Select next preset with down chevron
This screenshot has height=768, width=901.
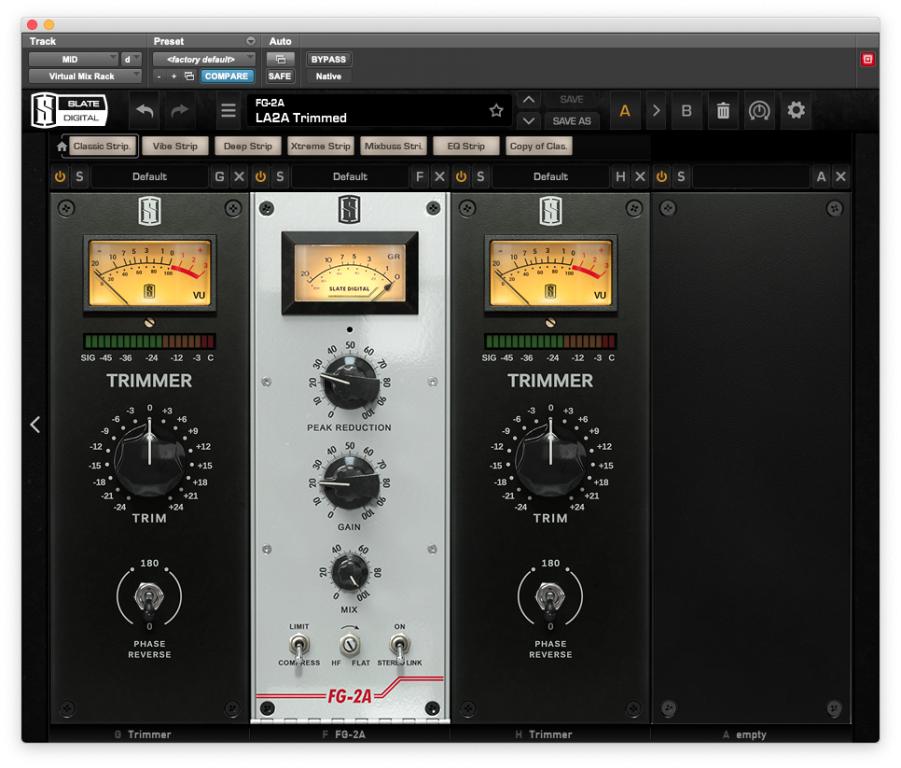click(529, 121)
